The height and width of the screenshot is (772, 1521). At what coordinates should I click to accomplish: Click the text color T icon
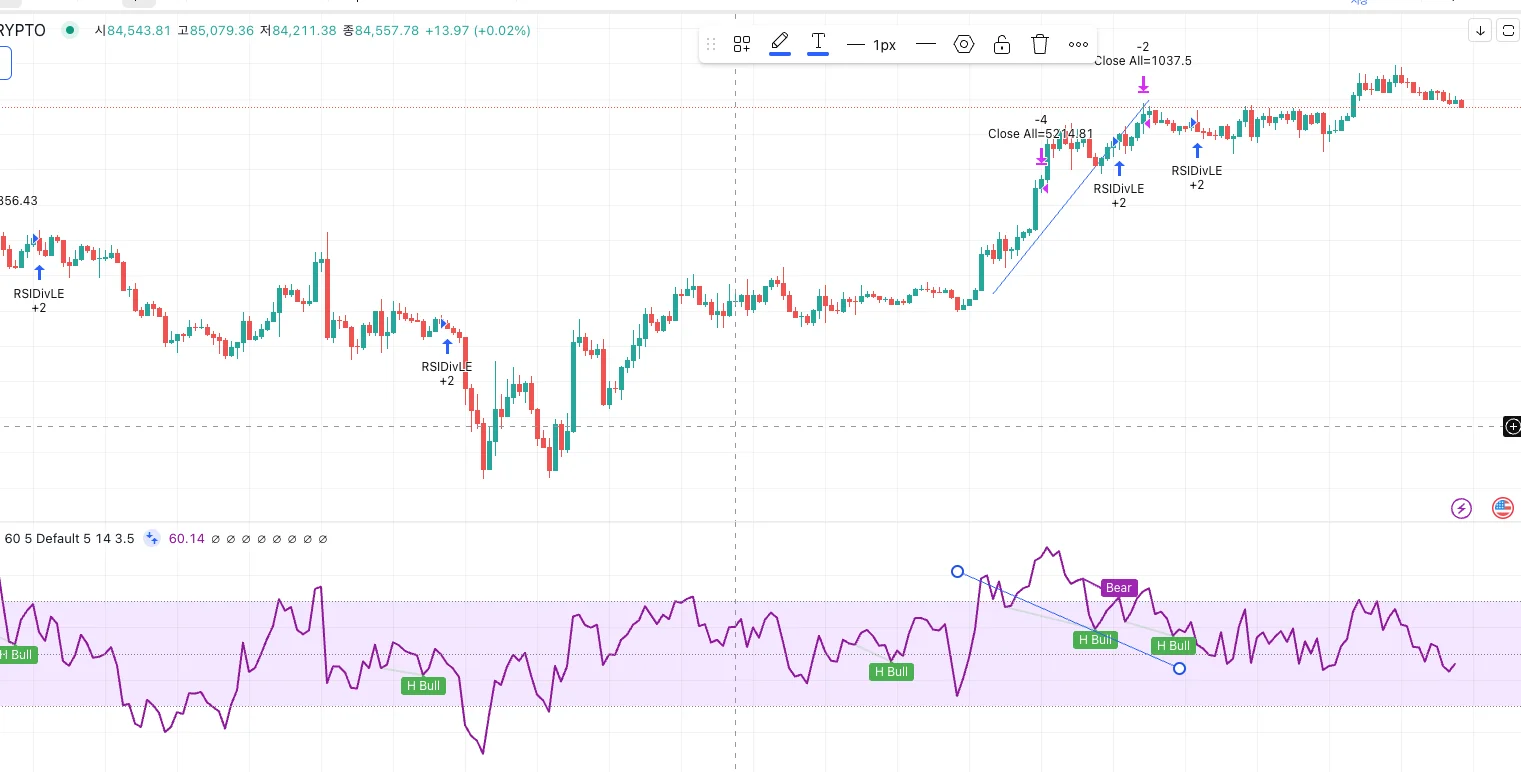coord(818,43)
